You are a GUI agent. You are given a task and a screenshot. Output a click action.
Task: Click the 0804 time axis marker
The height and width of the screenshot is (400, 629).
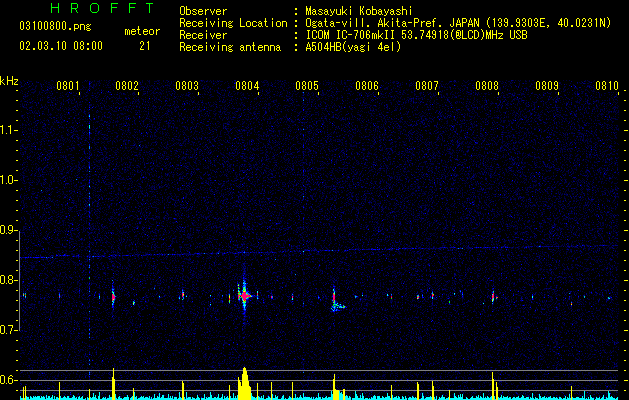pos(247,86)
